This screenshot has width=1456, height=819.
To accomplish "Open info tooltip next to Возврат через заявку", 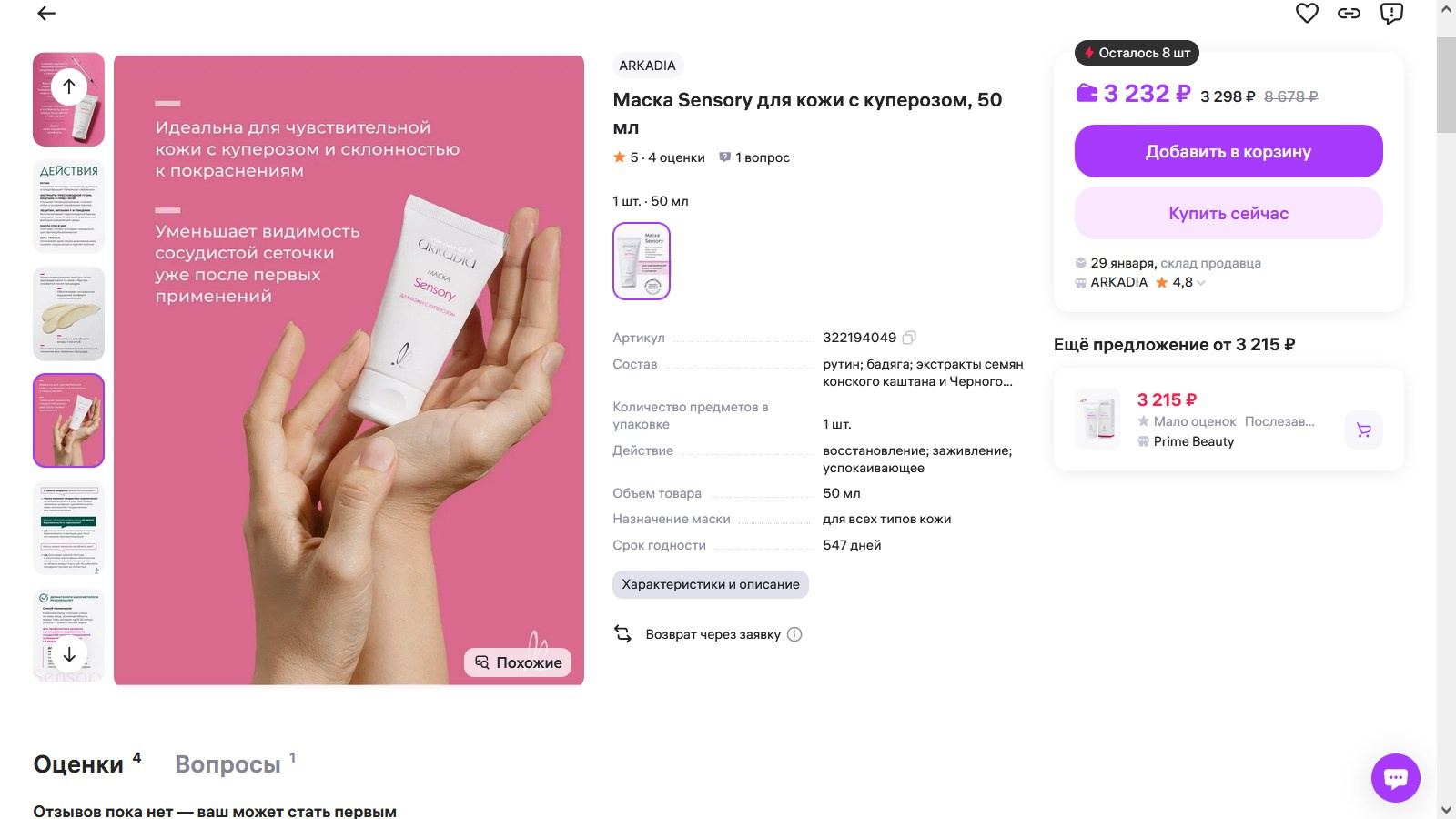I will click(x=794, y=634).
